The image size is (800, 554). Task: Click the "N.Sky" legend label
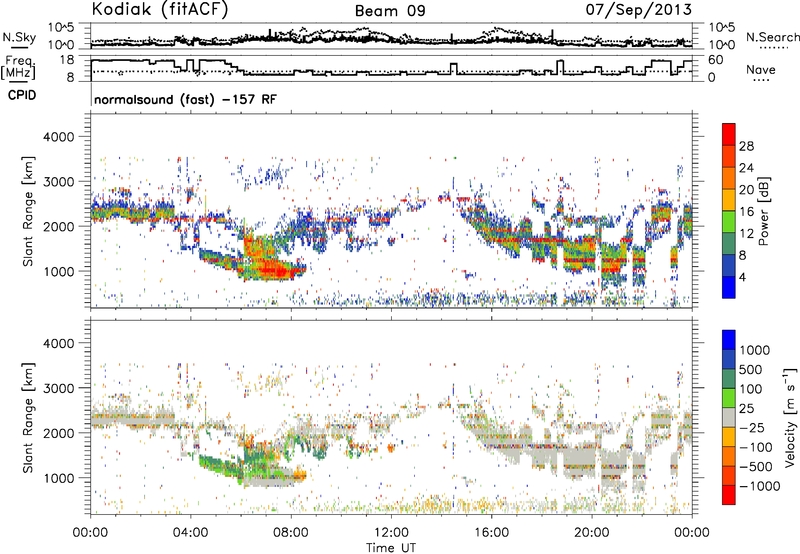point(19,37)
